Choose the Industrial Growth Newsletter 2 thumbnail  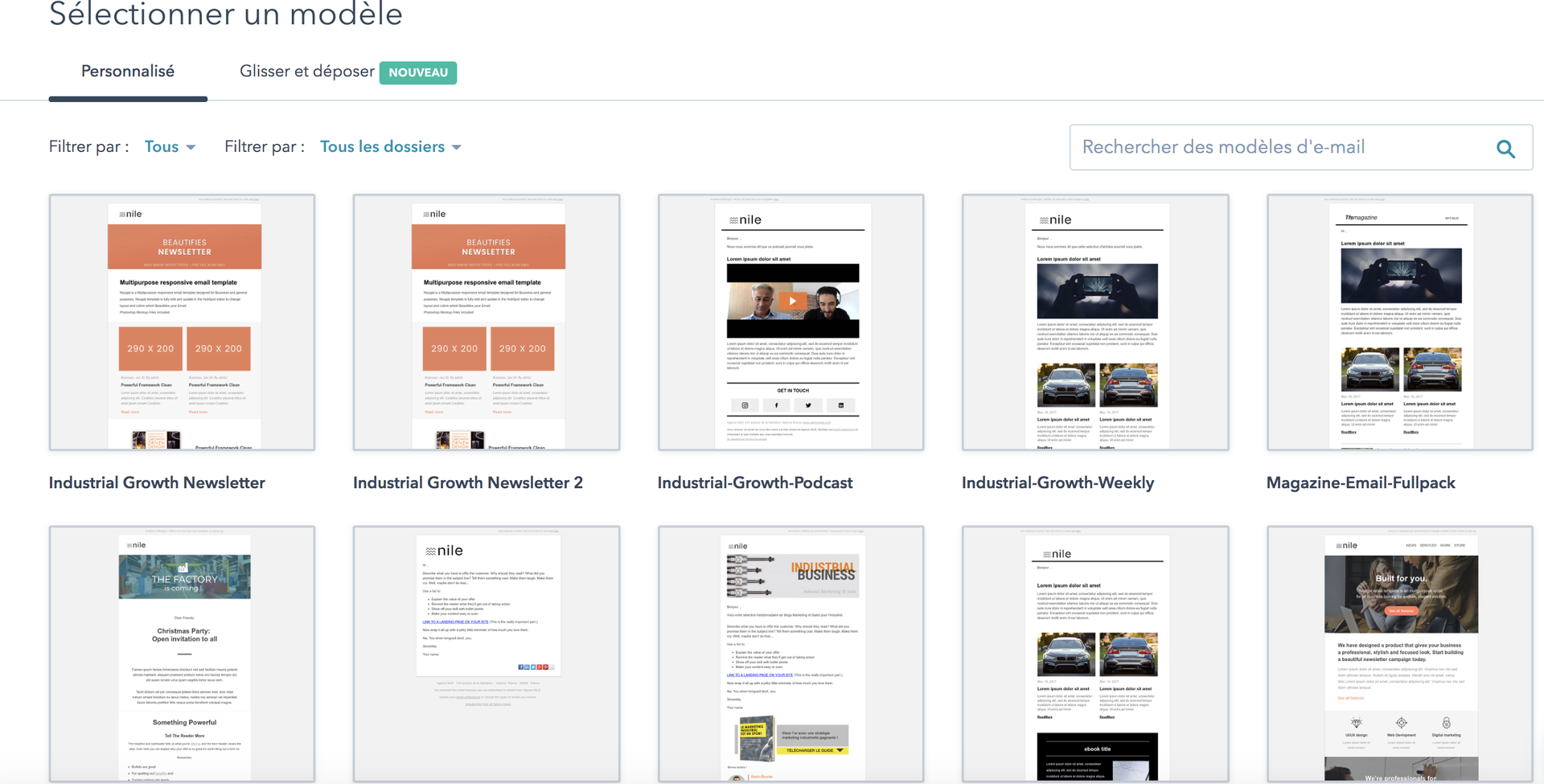pyautogui.click(x=487, y=322)
